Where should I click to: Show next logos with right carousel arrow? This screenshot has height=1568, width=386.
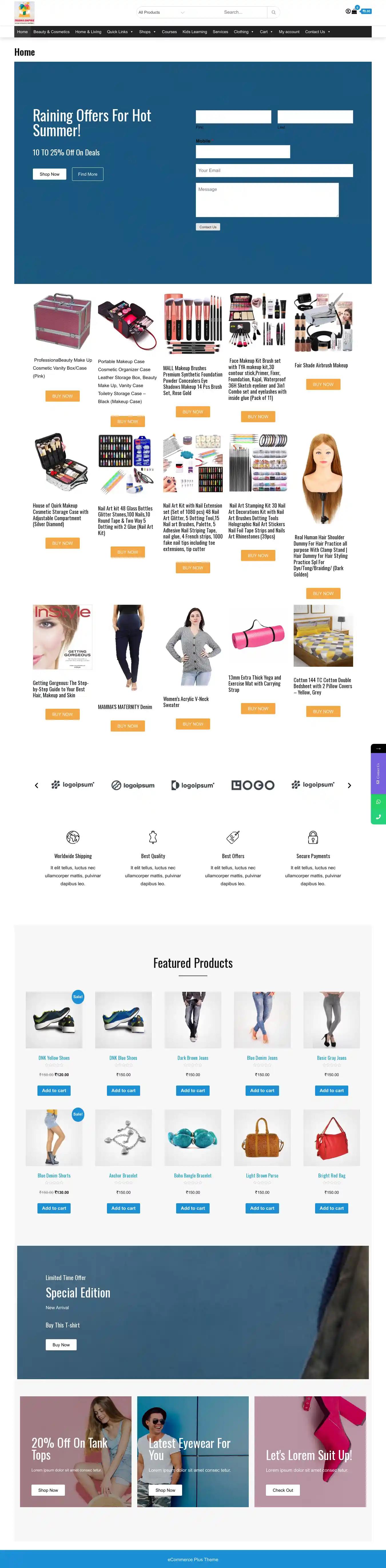pos(349,785)
